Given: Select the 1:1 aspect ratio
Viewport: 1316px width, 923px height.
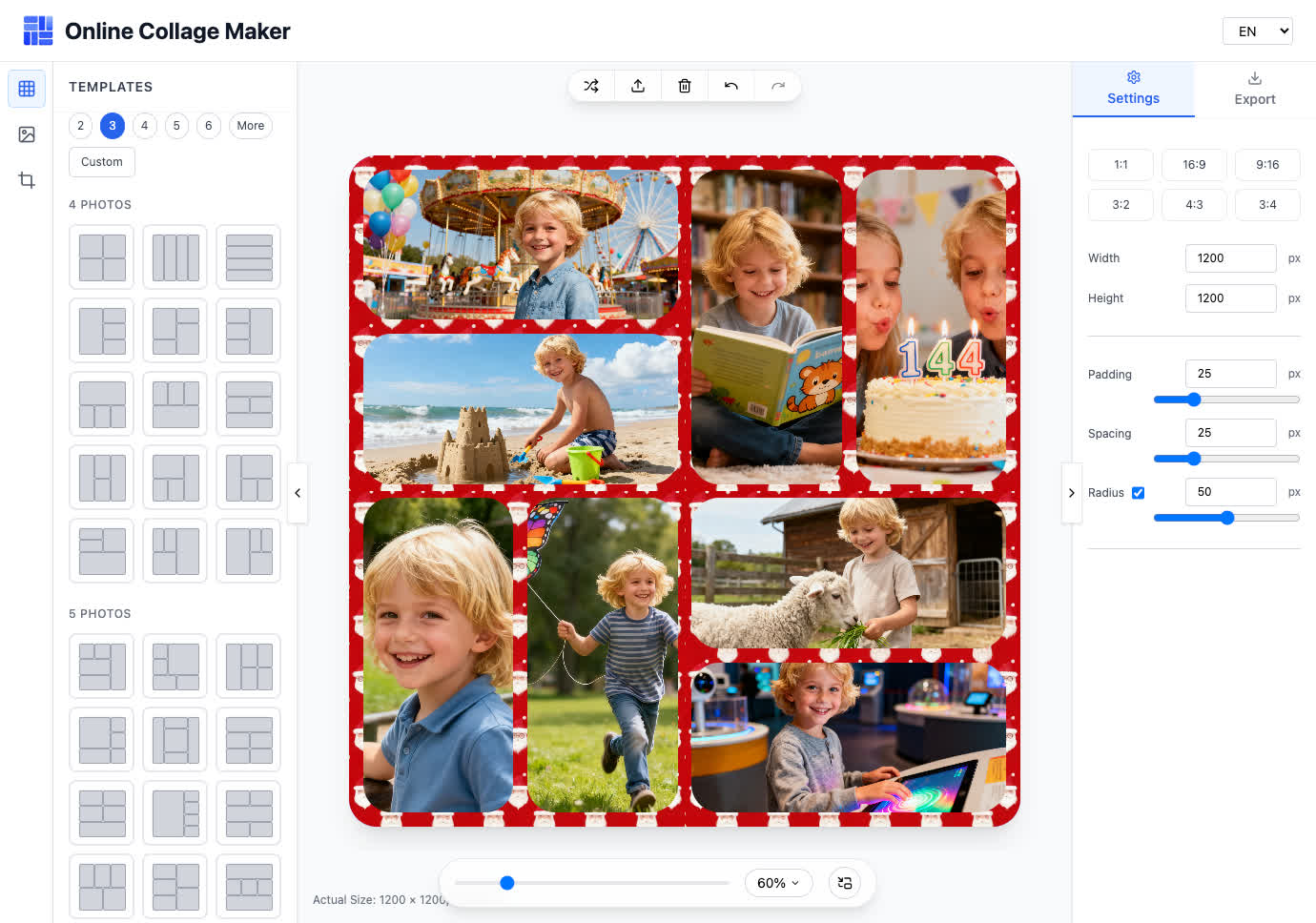Looking at the screenshot, I should pyautogui.click(x=1121, y=165).
